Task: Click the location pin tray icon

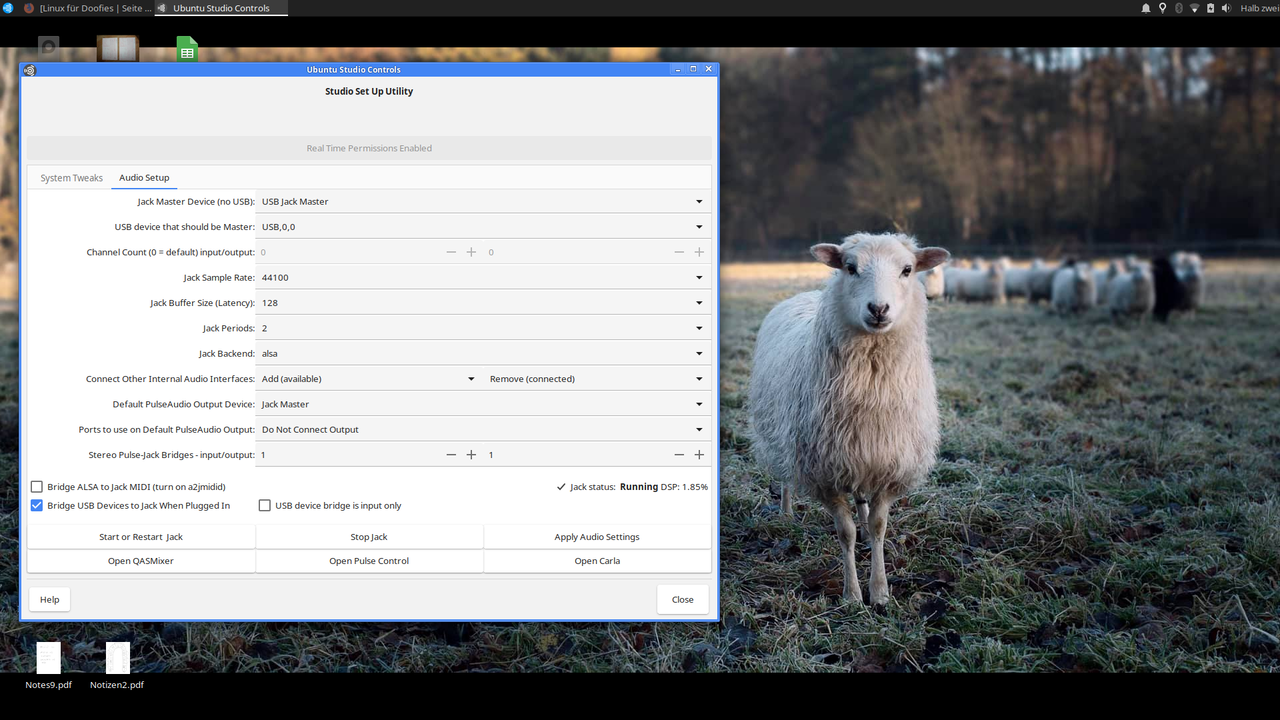Action: 1162,8
